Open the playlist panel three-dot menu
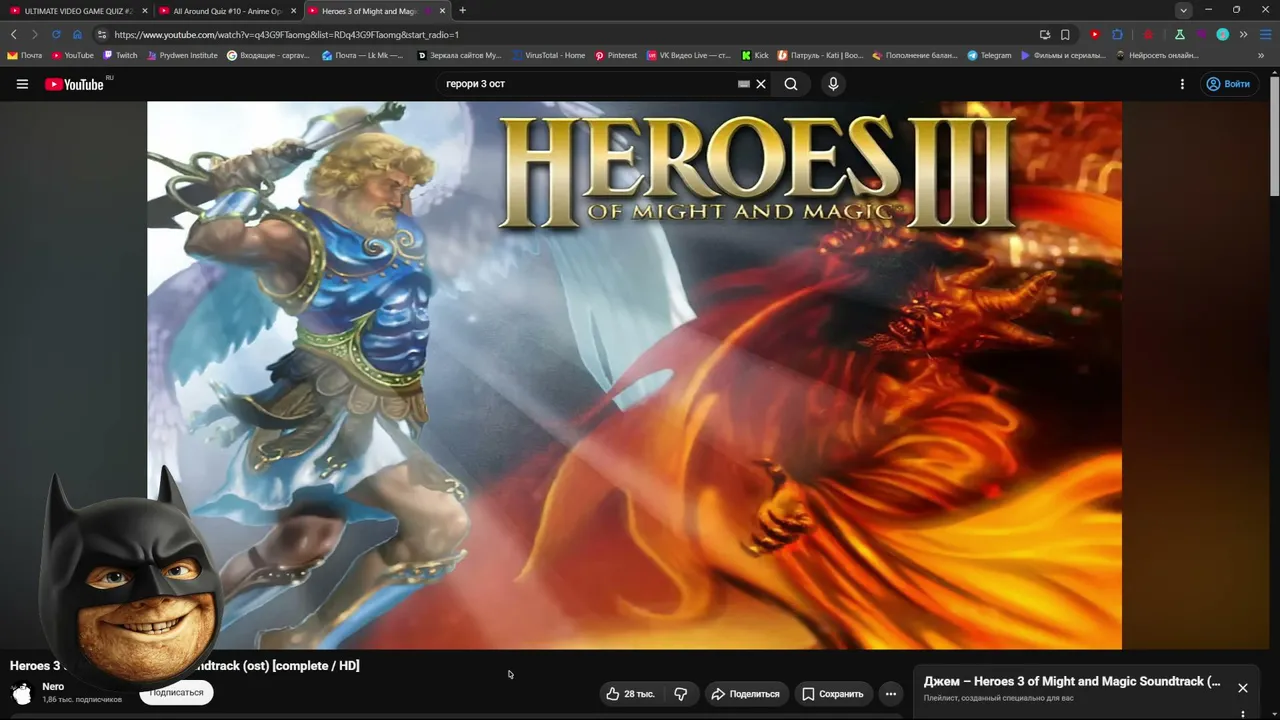Image resolution: width=1280 pixels, height=720 pixels. 1243,714
